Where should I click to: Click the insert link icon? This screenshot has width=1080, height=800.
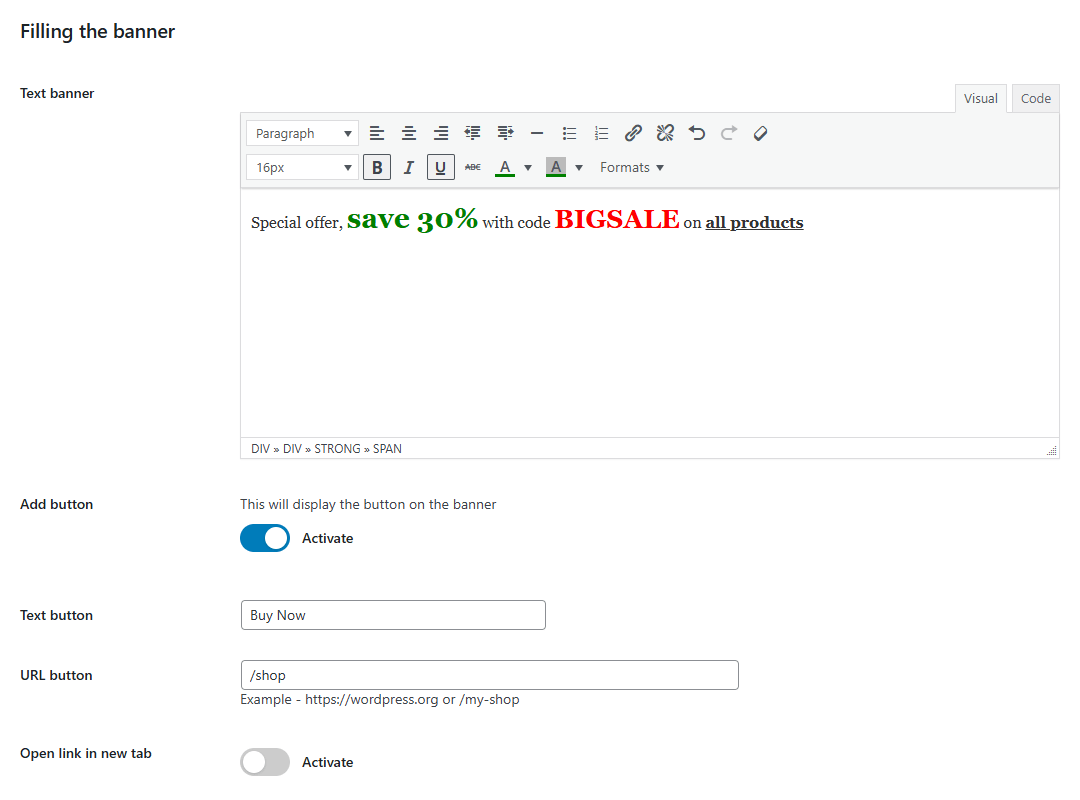[x=633, y=133]
